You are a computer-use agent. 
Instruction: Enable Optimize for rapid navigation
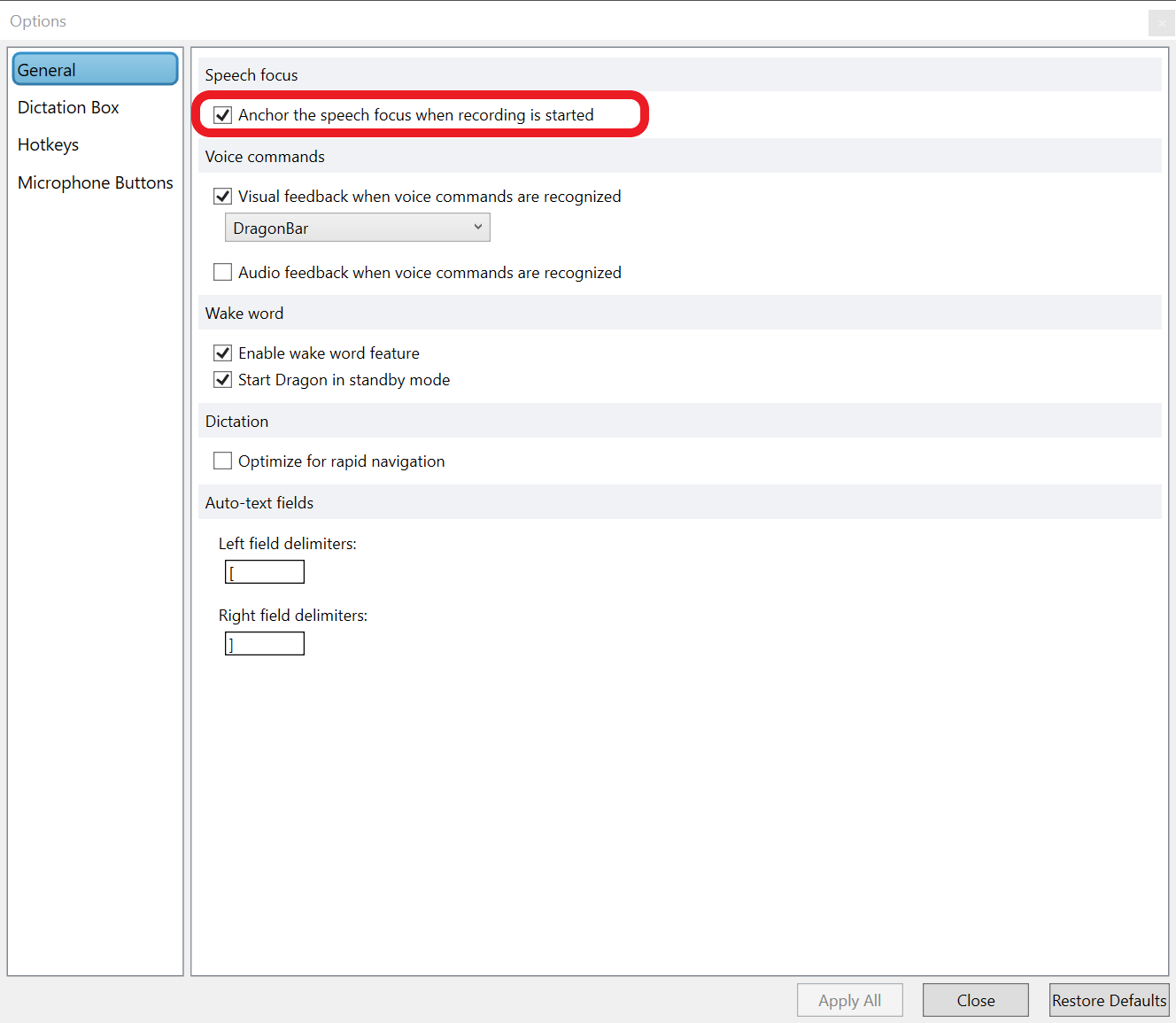pos(223,461)
